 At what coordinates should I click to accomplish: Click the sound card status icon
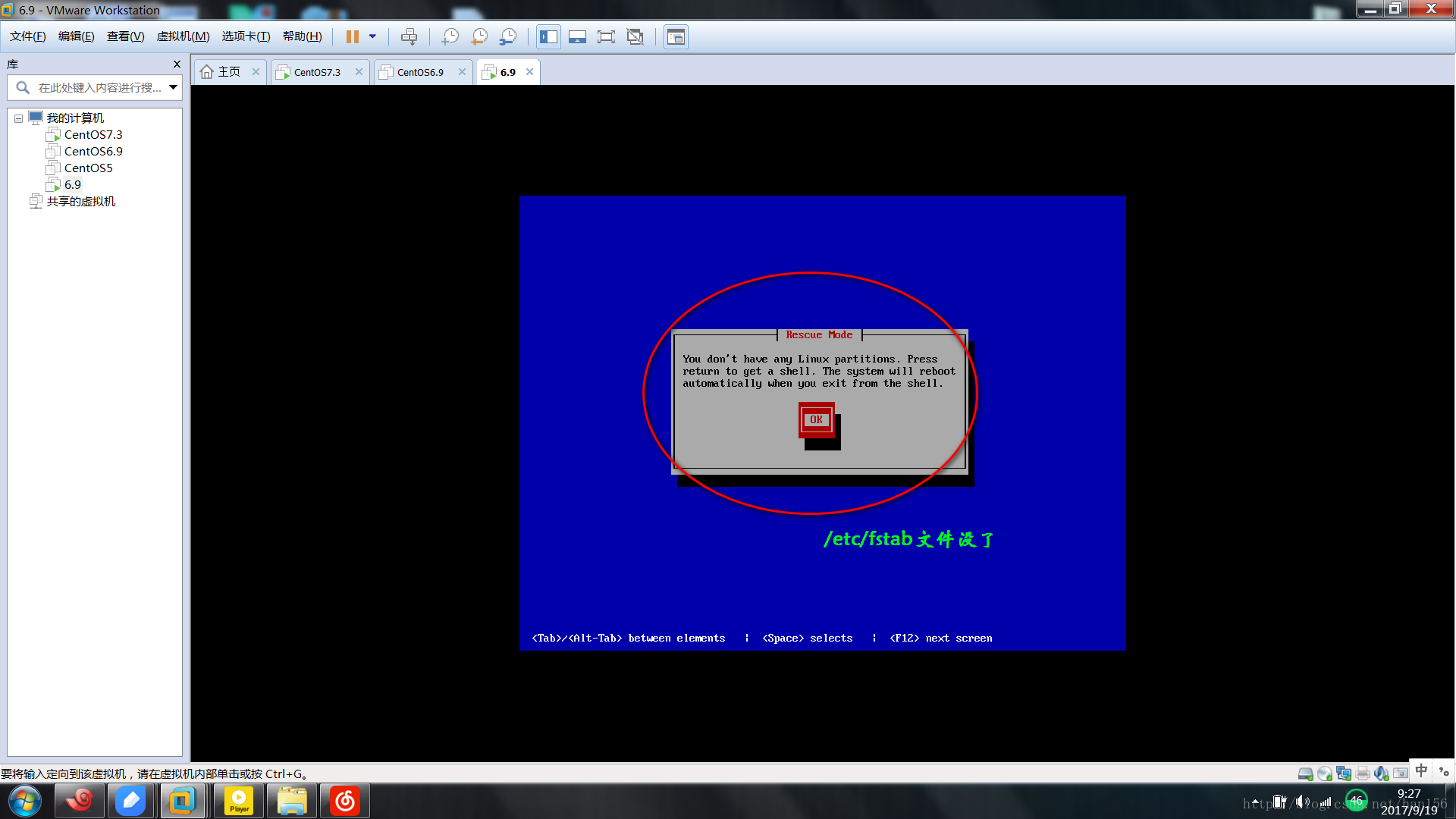(1382, 773)
